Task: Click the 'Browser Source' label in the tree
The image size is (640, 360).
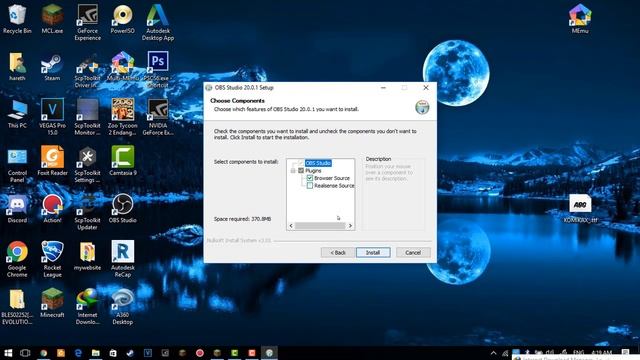Action: click(x=332, y=178)
